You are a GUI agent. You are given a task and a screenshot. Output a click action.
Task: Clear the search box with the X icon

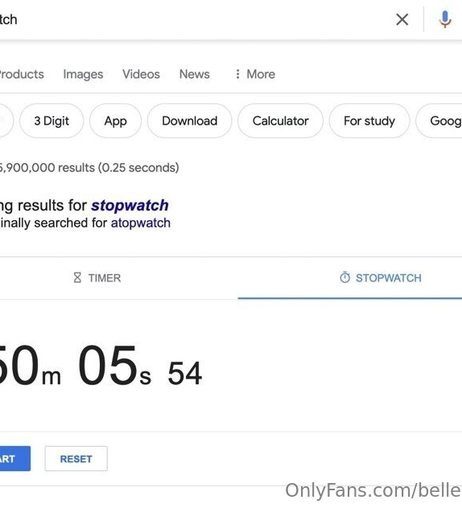[x=402, y=19]
